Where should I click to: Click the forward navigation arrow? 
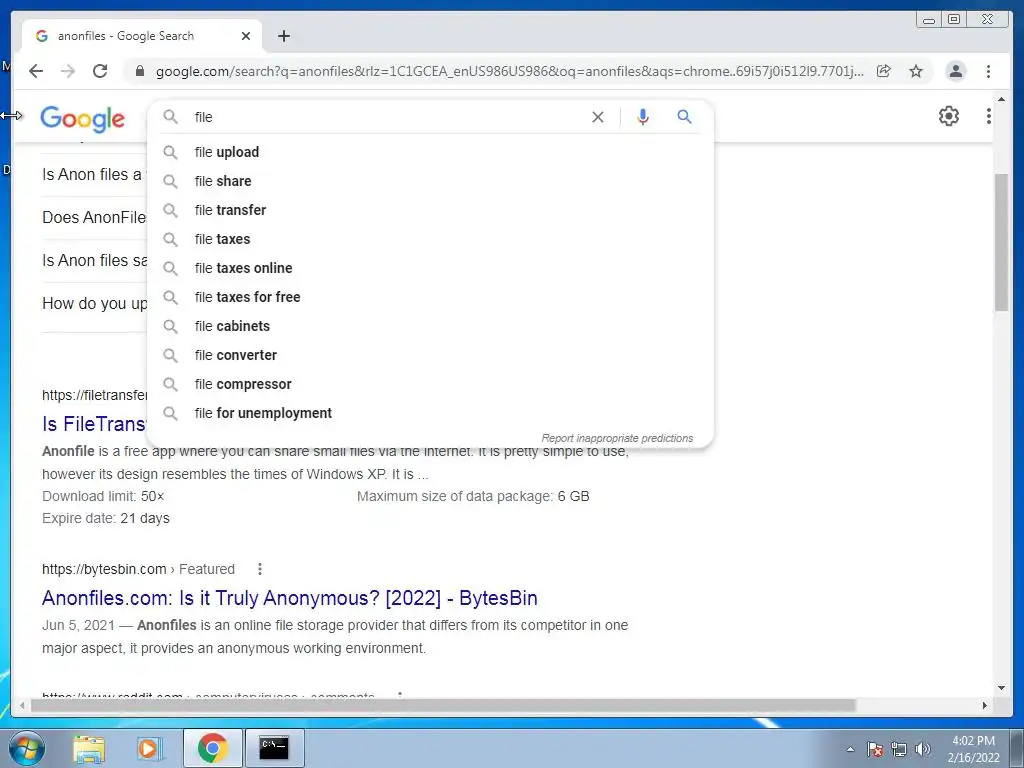68,71
